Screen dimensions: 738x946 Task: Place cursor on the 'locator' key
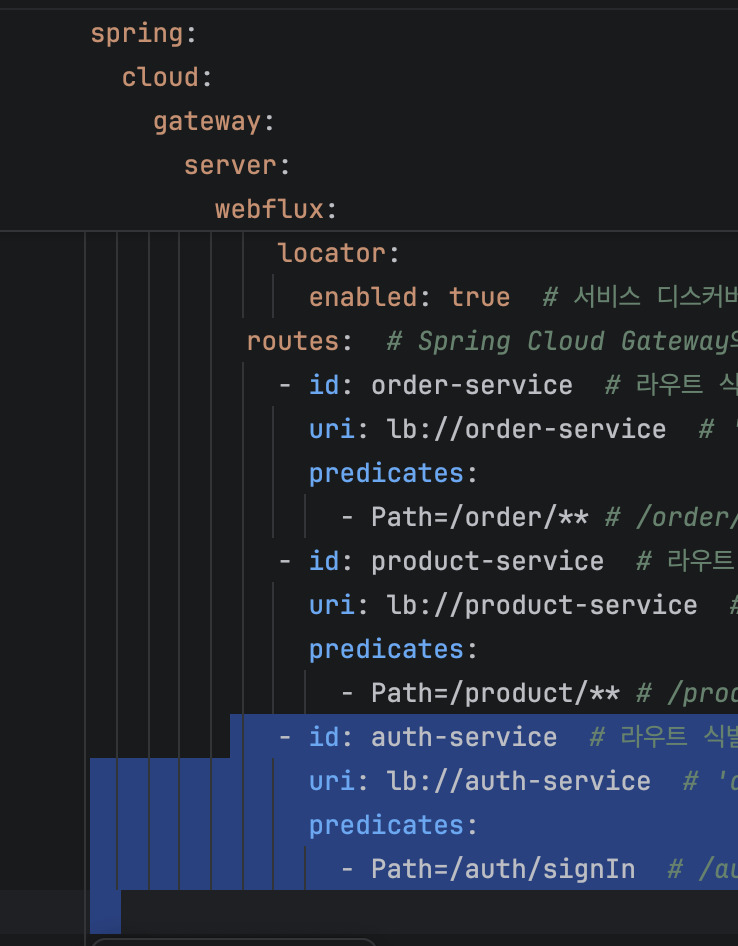point(331,253)
